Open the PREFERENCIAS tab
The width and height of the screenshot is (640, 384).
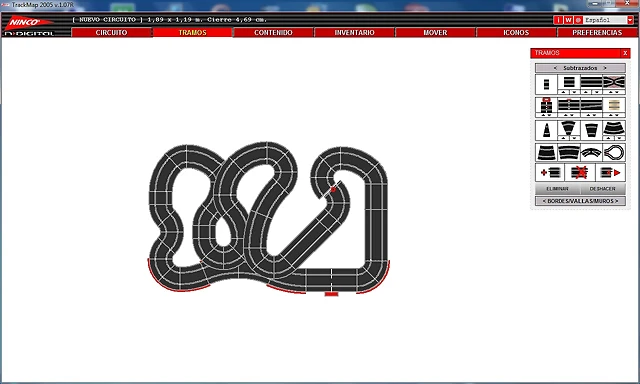tap(597, 33)
